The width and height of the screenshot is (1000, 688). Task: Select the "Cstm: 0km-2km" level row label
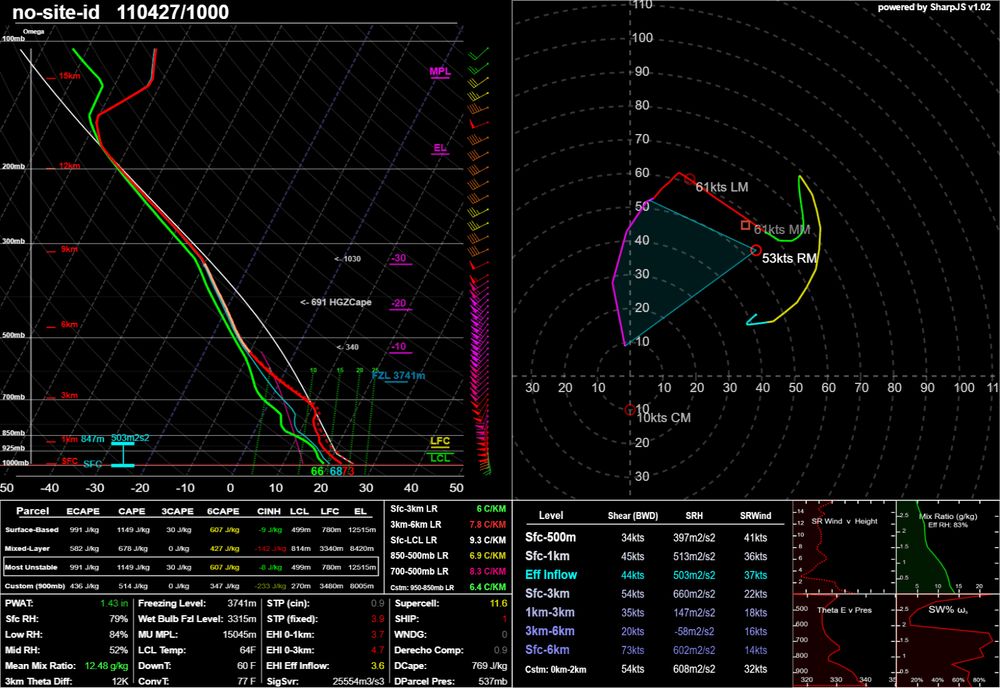tap(555, 669)
